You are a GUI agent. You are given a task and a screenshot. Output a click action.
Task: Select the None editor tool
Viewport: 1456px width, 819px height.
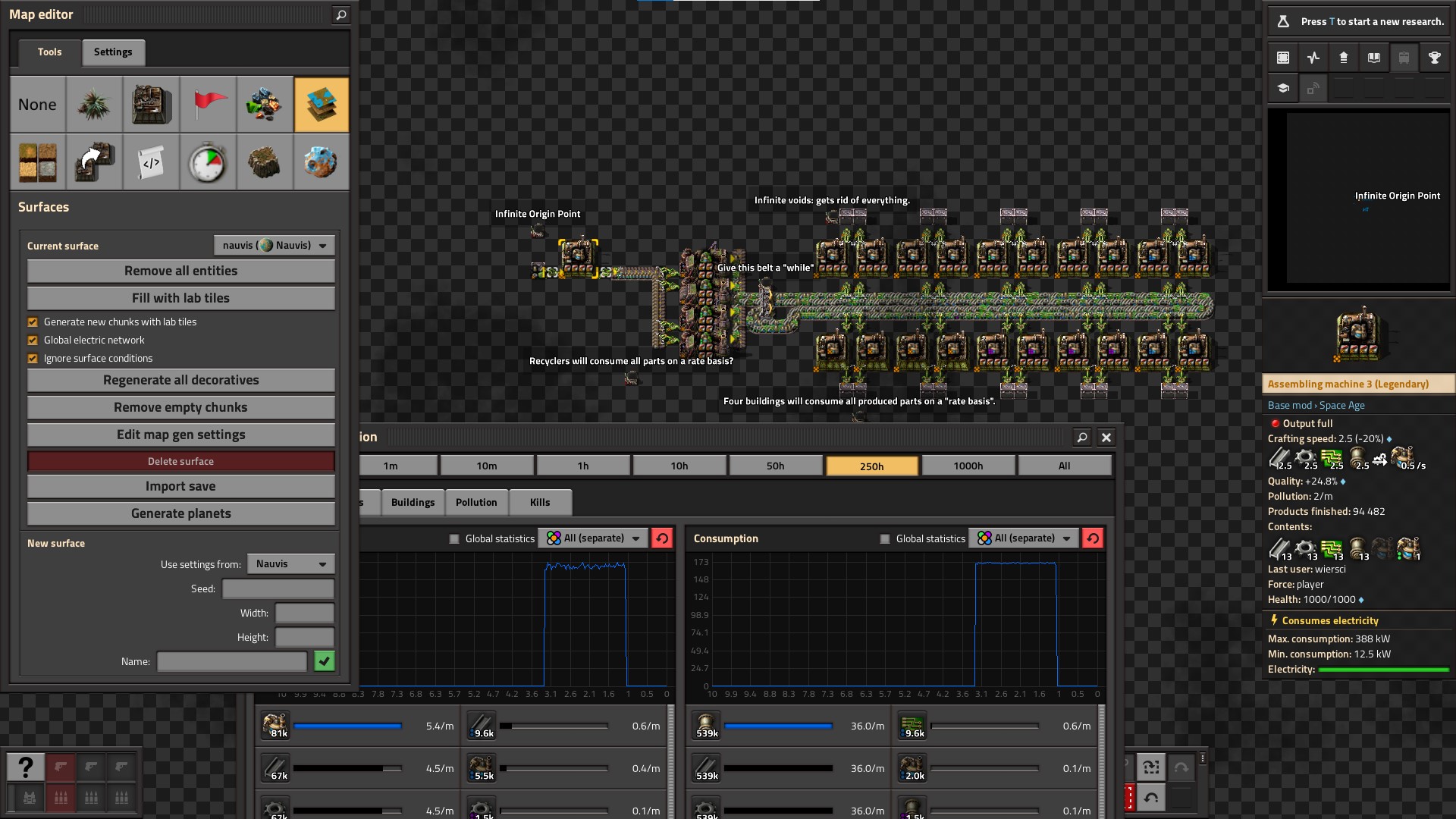coord(37,105)
